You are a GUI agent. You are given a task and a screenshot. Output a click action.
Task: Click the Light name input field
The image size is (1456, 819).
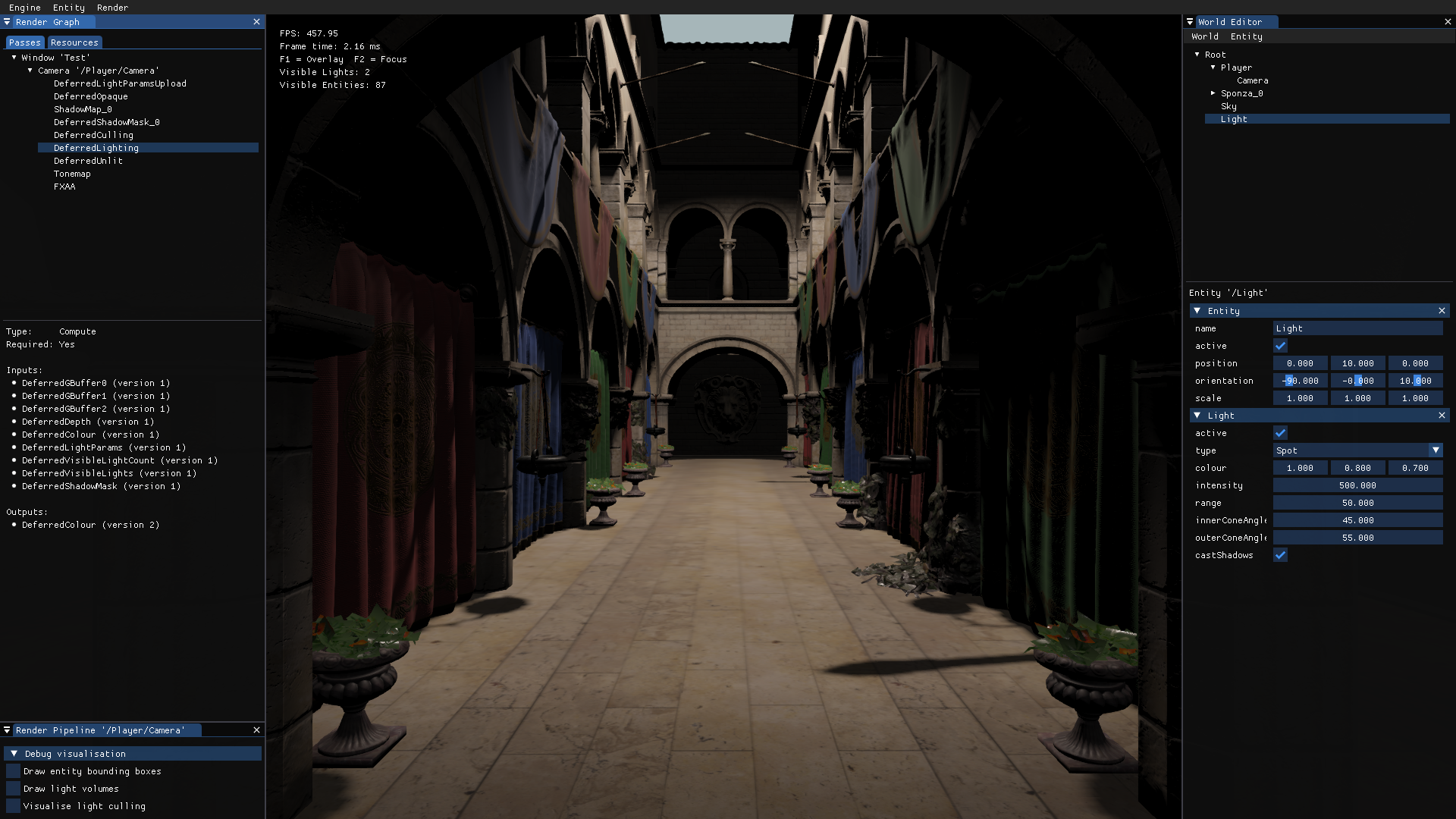1357,328
